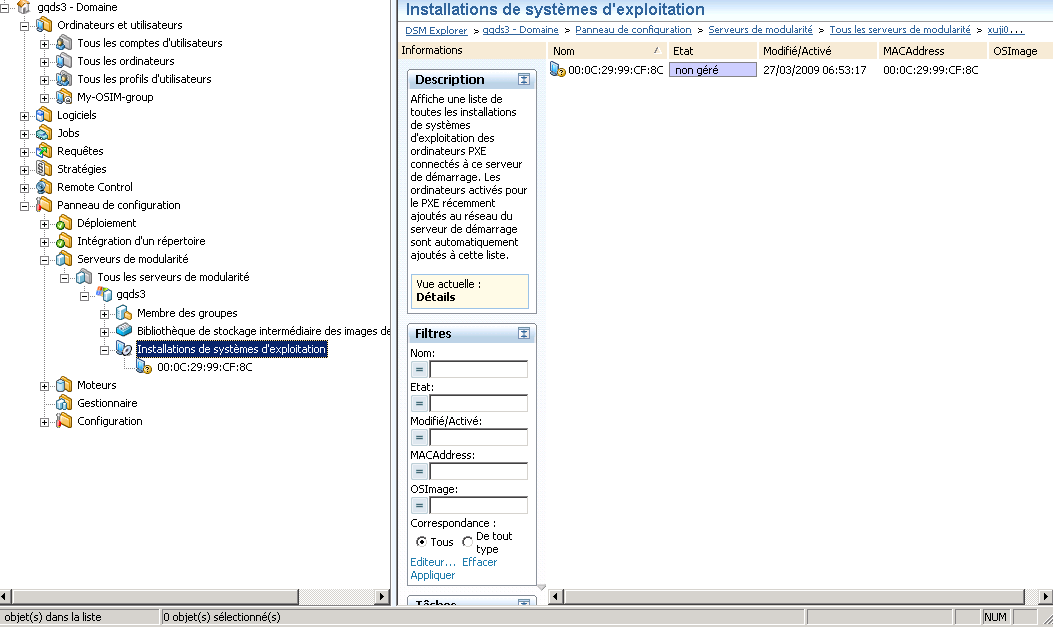The image size is (1053, 627).
Task: Click the Remote Control icon
Action: 44,187
